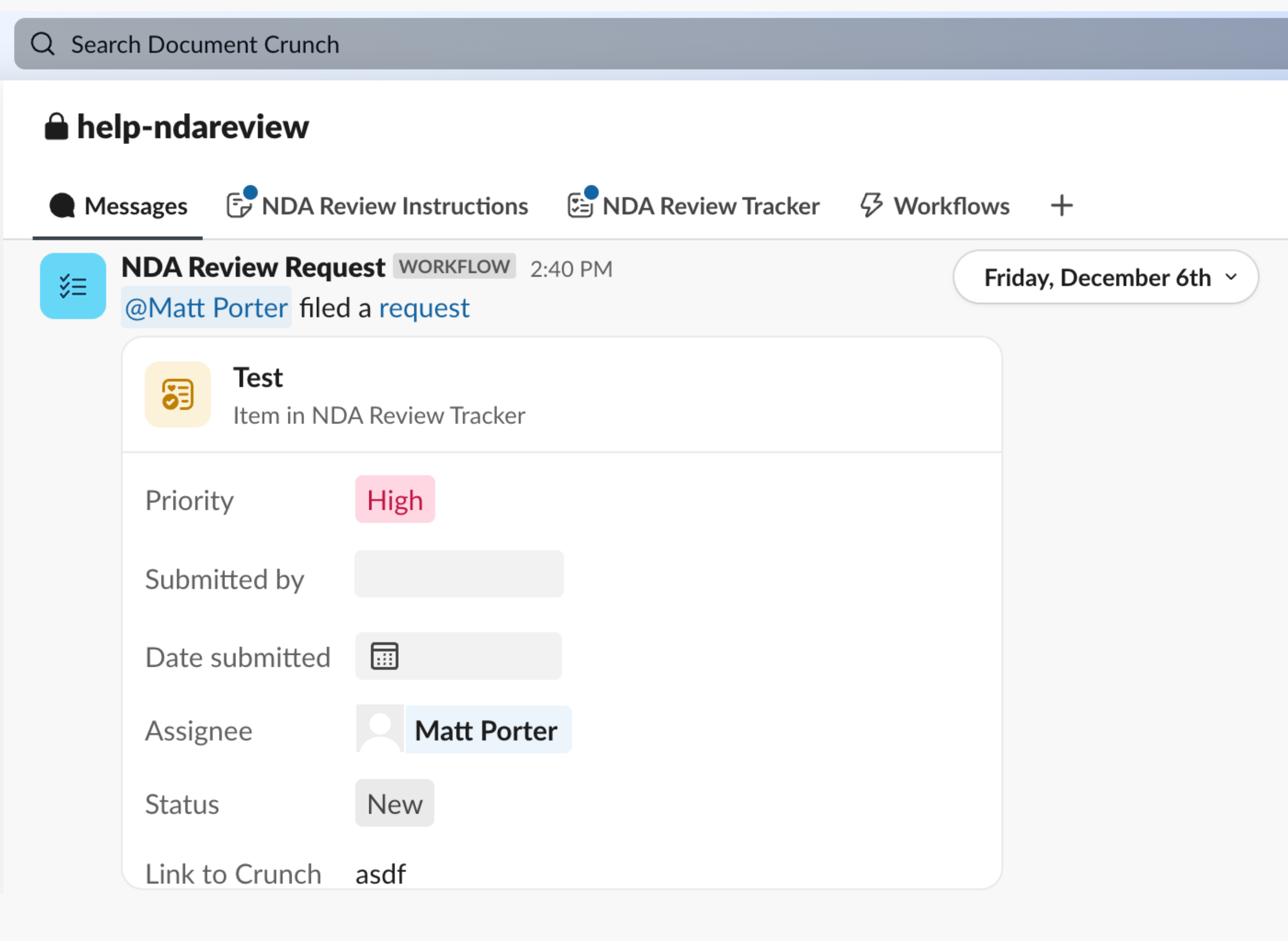Image resolution: width=1288 pixels, height=941 pixels.
Task: Click the NDA Review Request workflow icon
Action: [x=72, y=286]
